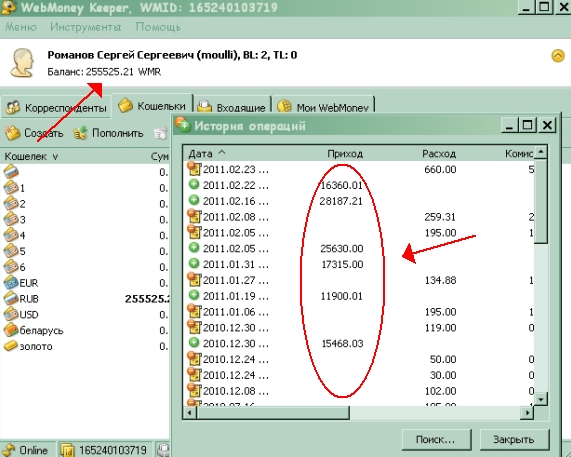Screen dimensions: 571x457
Task: Select the беларусь wallet
Action: (34, 330)
